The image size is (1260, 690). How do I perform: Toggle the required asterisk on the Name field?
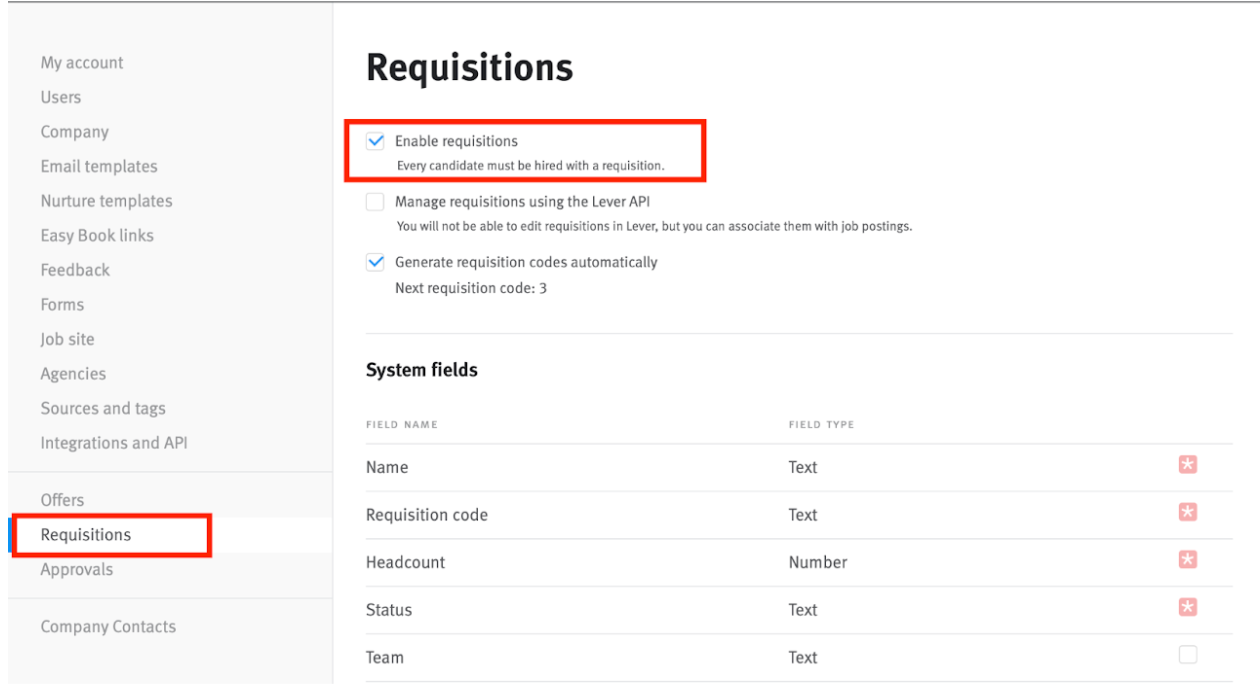[x=1187, y=464]
